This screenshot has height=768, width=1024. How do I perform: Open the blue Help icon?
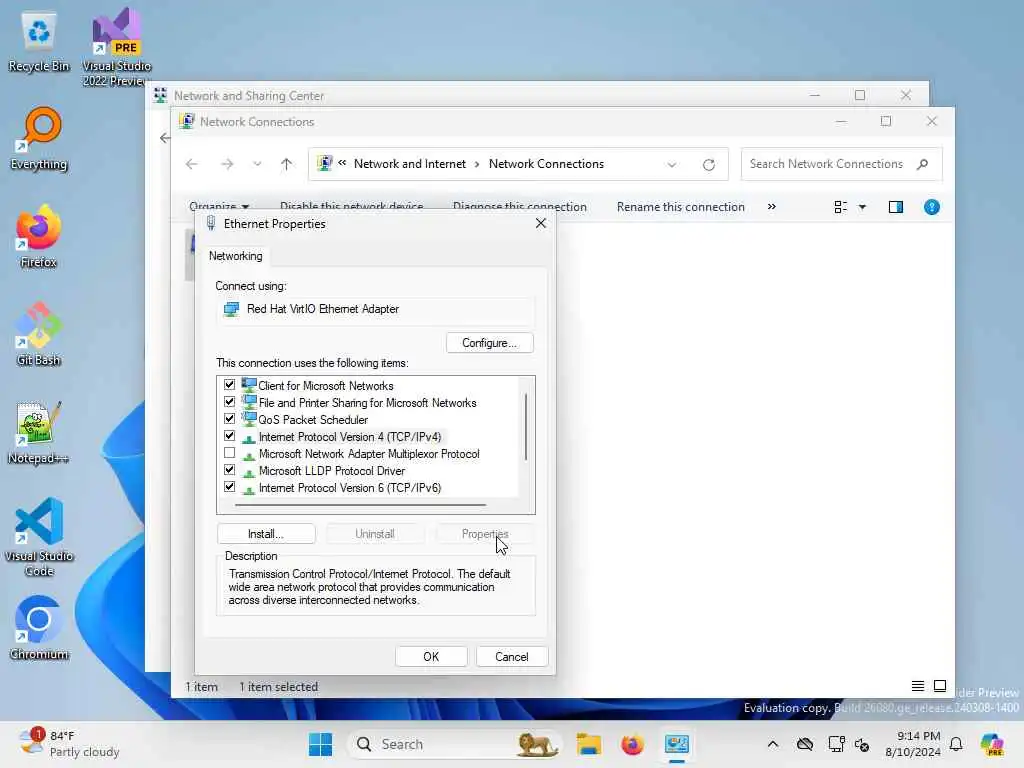932,207
